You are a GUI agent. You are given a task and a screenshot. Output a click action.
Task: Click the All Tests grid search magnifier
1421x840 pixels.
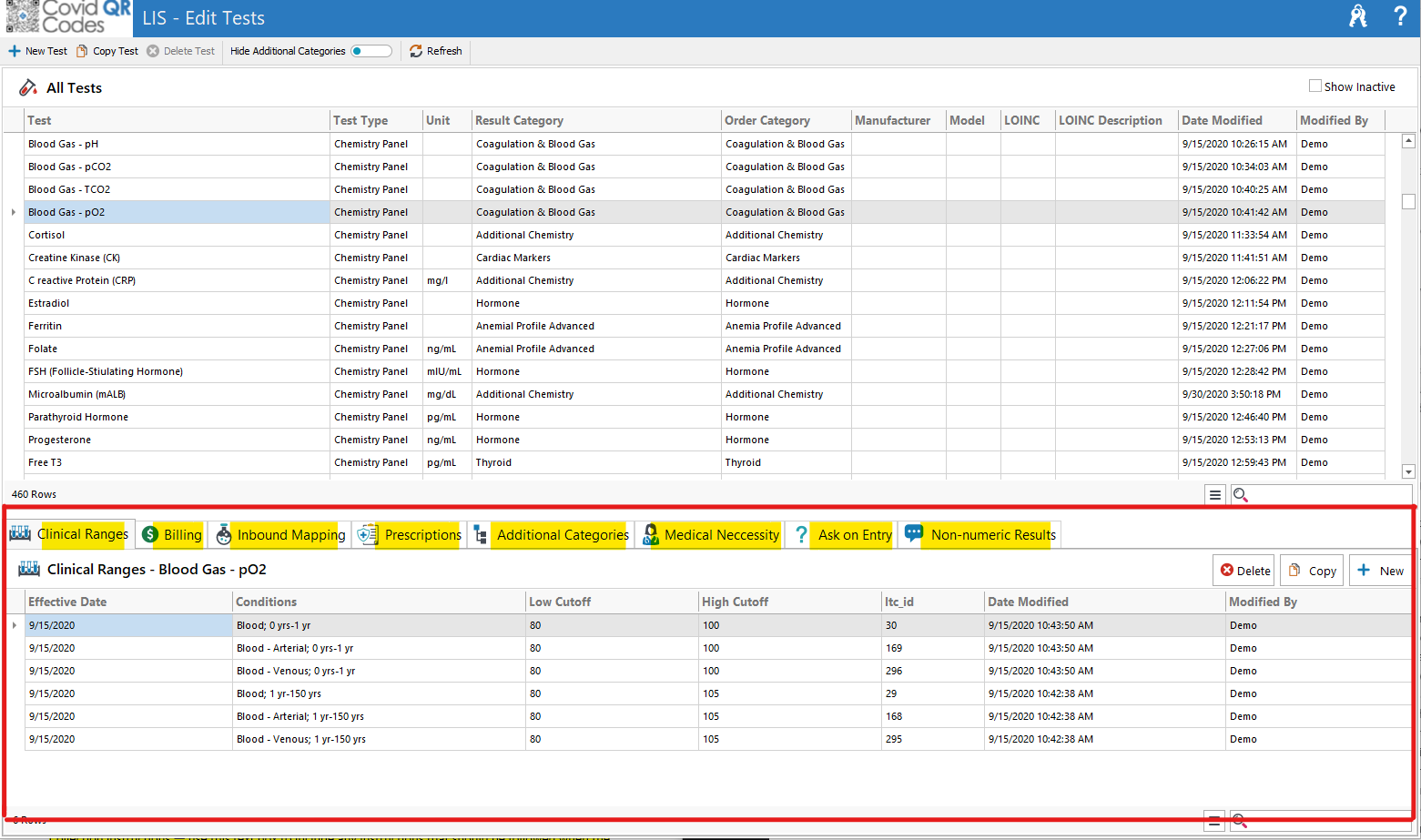pos(1240,494)
